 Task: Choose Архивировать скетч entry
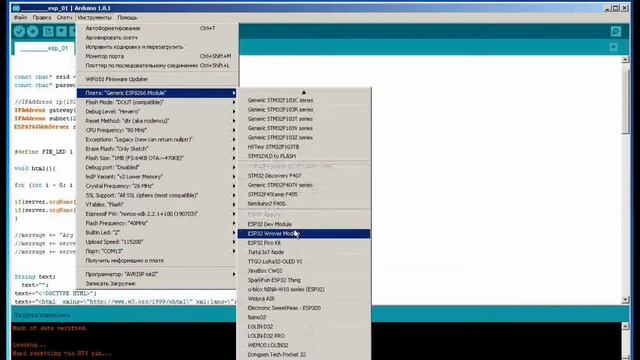(157, 38)
